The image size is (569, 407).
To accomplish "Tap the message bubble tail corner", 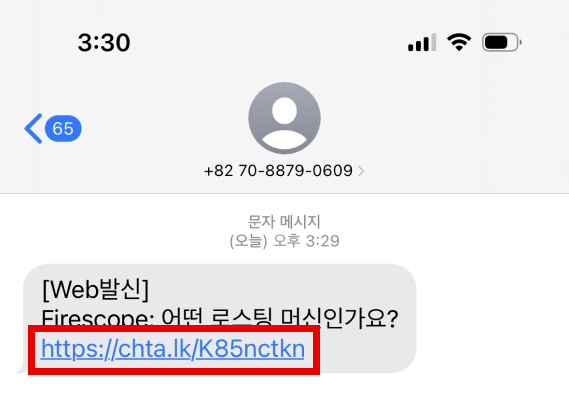I will point(20,368).
